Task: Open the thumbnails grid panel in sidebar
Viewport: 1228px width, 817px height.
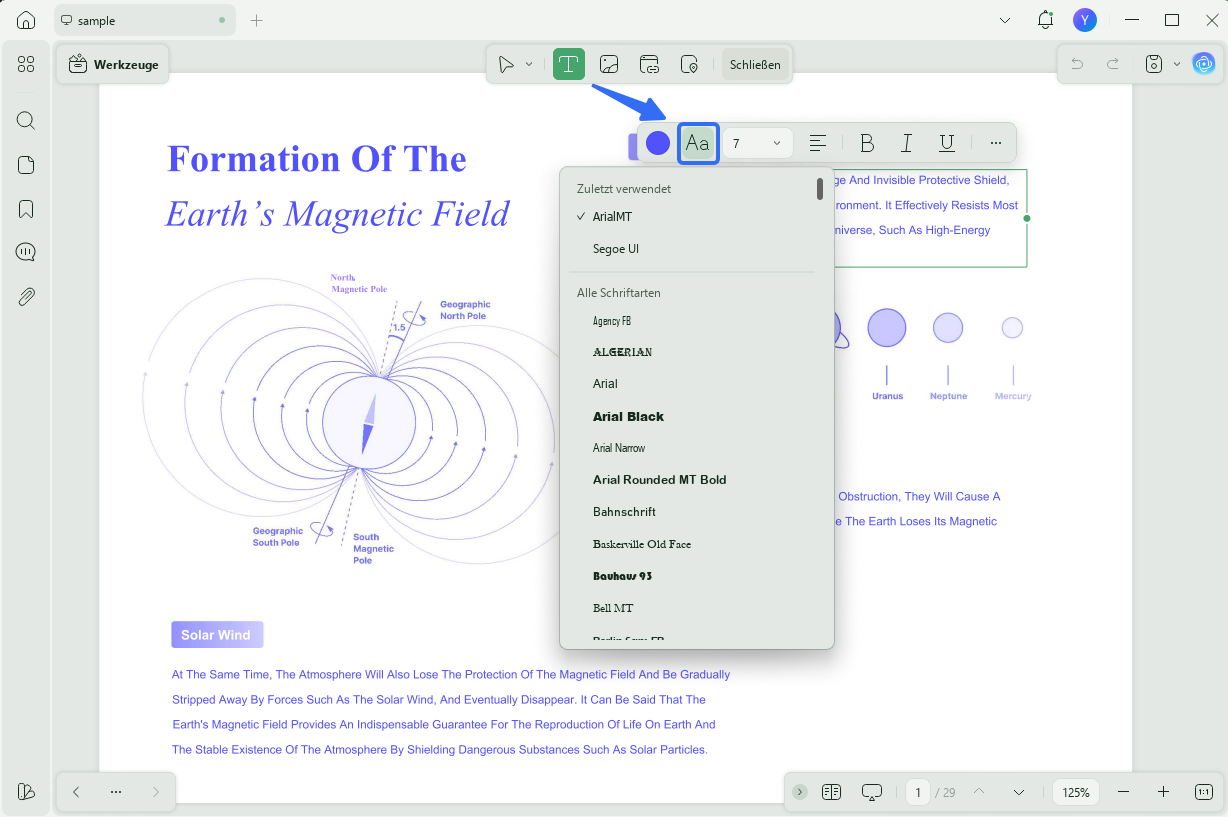Action: coord(26,64)
